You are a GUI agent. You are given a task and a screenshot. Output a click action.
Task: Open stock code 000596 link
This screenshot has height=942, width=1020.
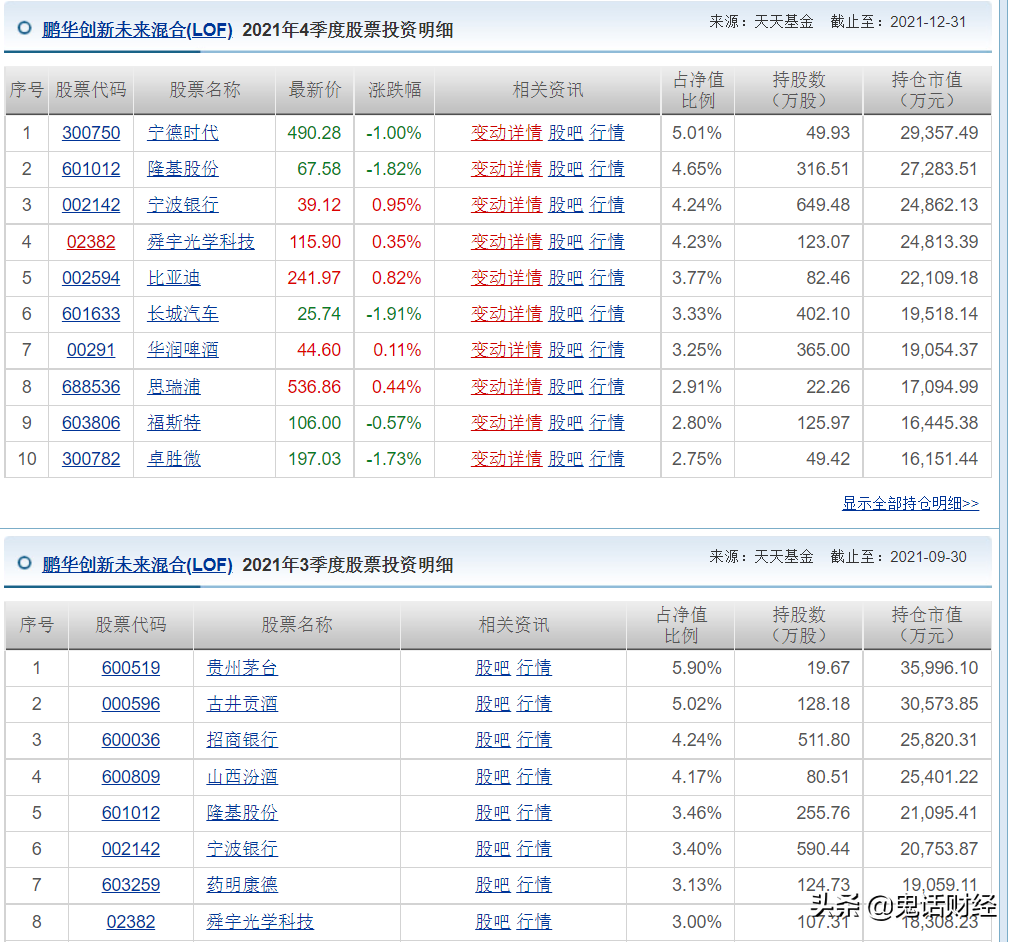coord(131,704)
